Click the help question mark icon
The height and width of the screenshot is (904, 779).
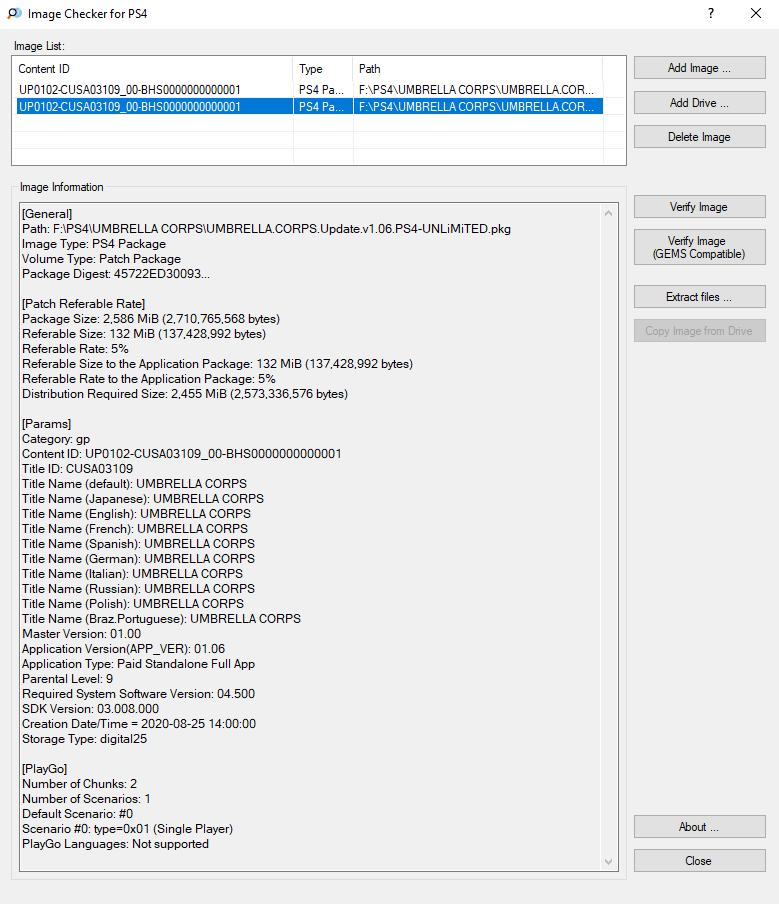coord(711,13)
